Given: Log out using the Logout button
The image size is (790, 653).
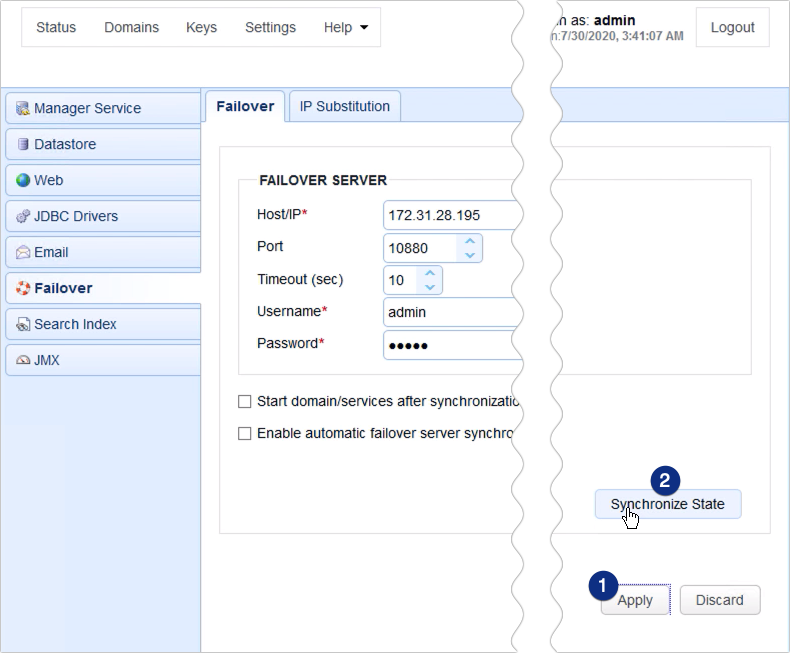Looking at the screenshot, I should point(732,28).
